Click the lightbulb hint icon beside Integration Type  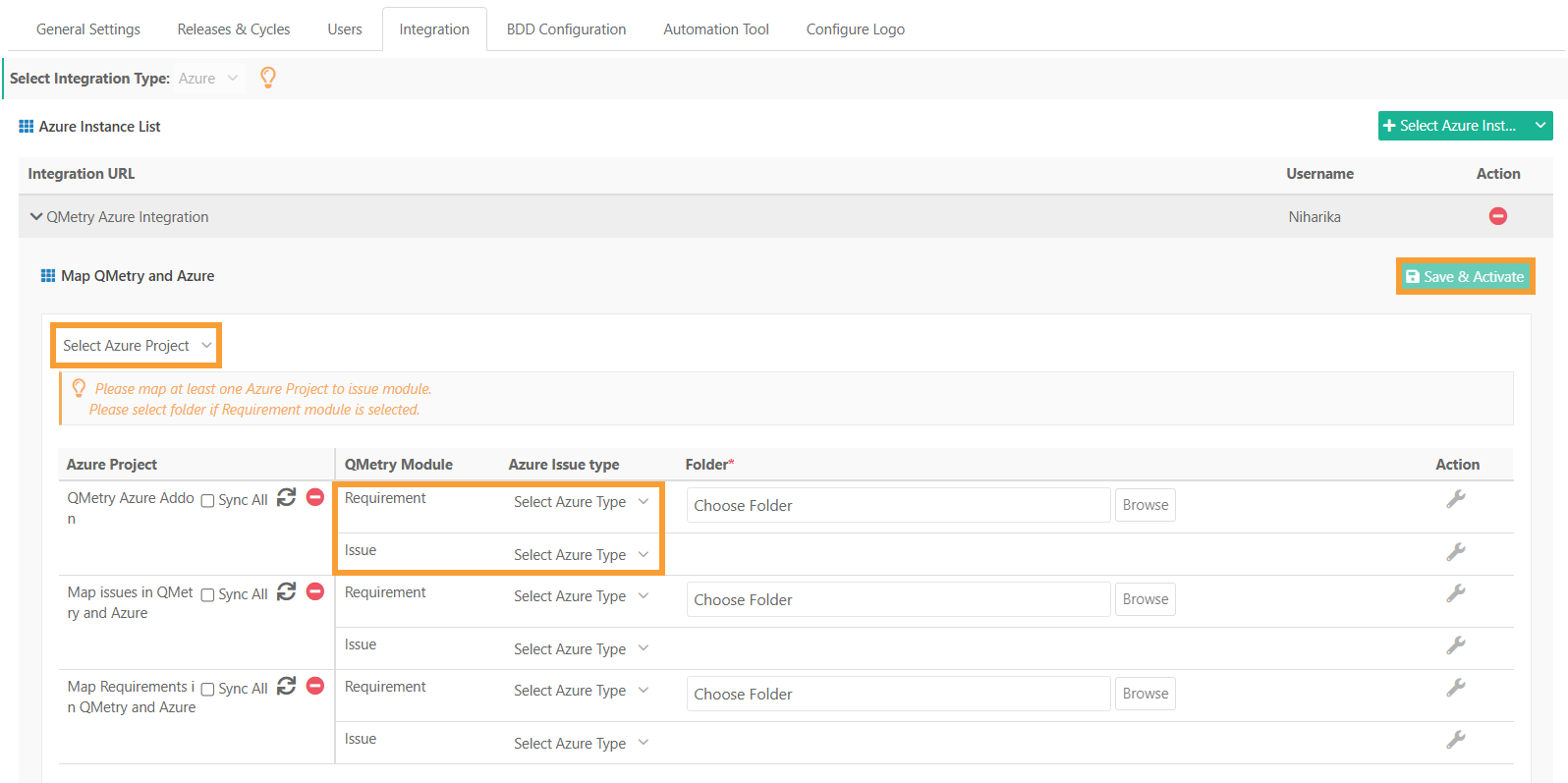267,78
